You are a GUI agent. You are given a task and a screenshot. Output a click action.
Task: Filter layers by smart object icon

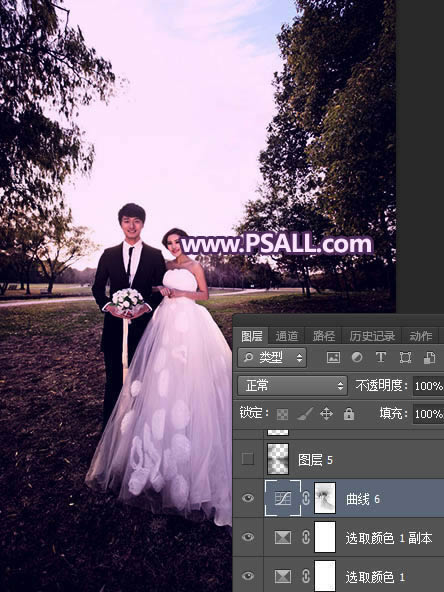430,357
